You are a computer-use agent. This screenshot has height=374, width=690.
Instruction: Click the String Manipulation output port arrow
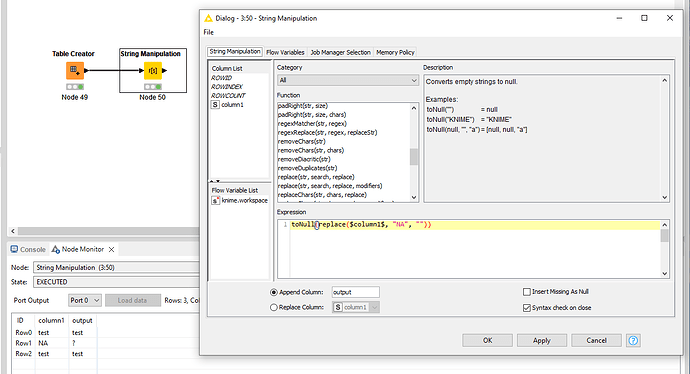(164, 70)
